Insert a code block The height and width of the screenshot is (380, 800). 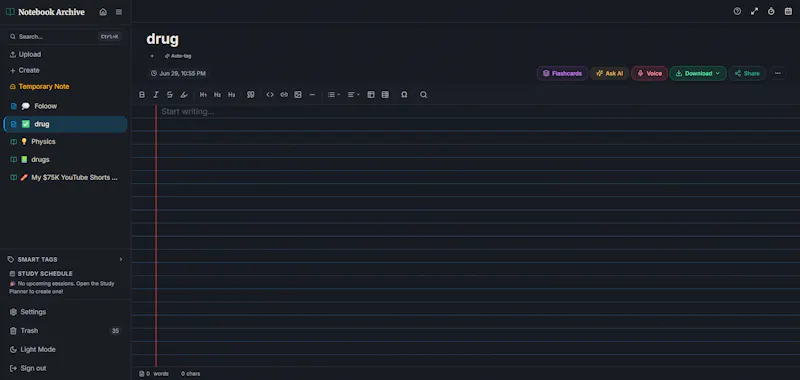tap(270, 95)
